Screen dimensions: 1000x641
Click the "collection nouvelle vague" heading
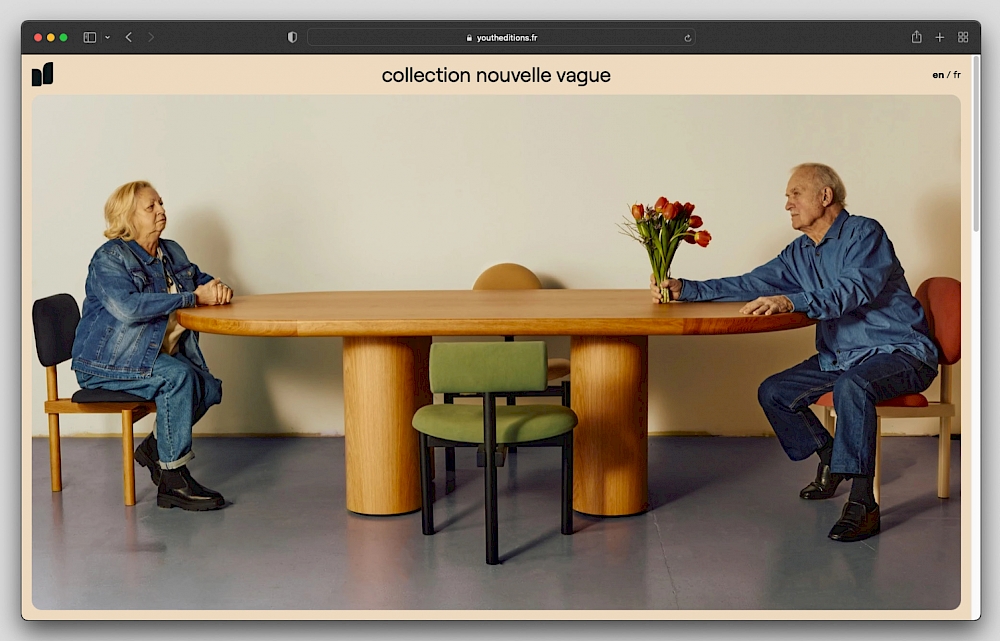tap(496, 75)
